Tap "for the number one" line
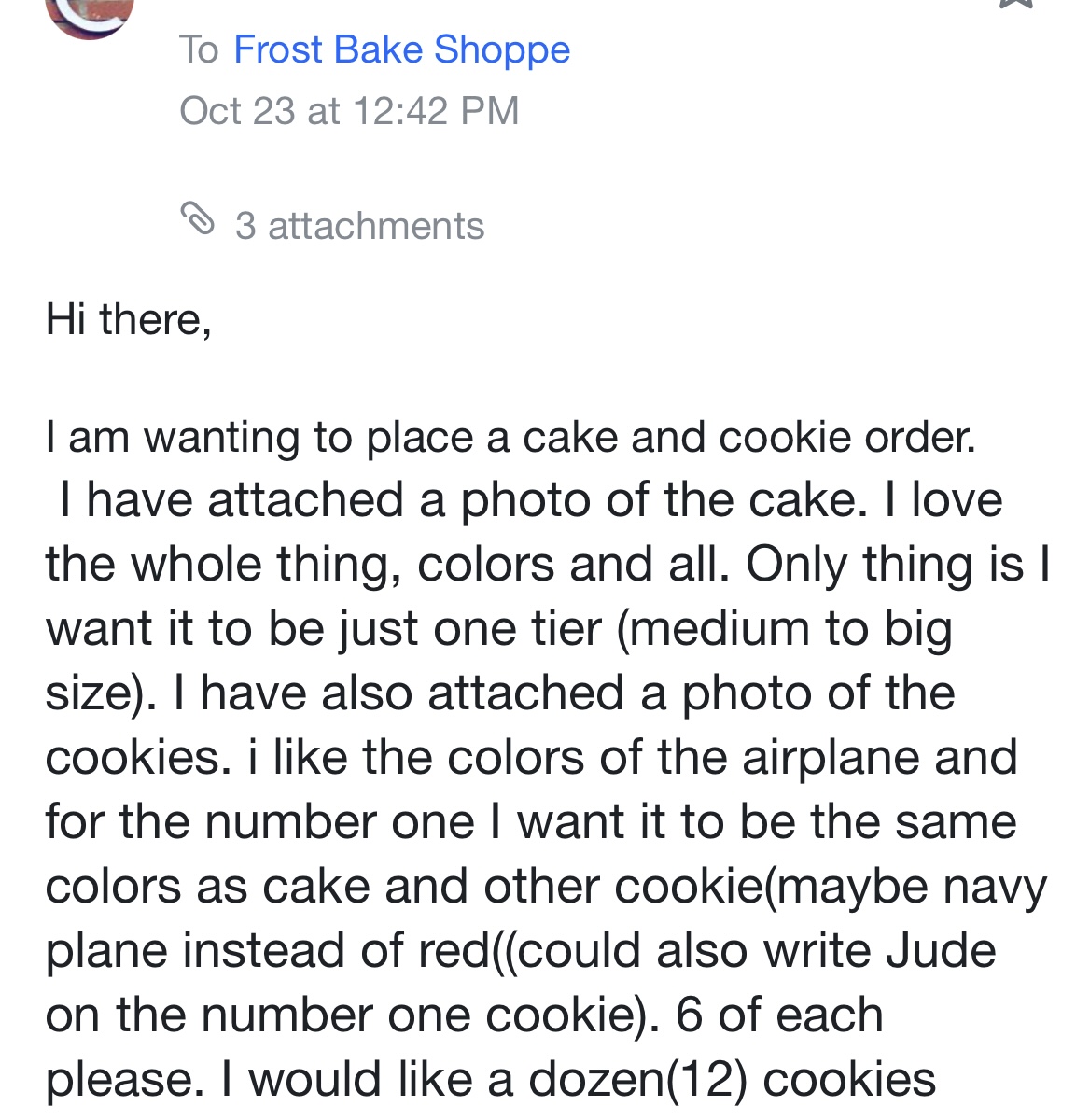Viewport: 1090px width, 1120px height. point(259,821)
